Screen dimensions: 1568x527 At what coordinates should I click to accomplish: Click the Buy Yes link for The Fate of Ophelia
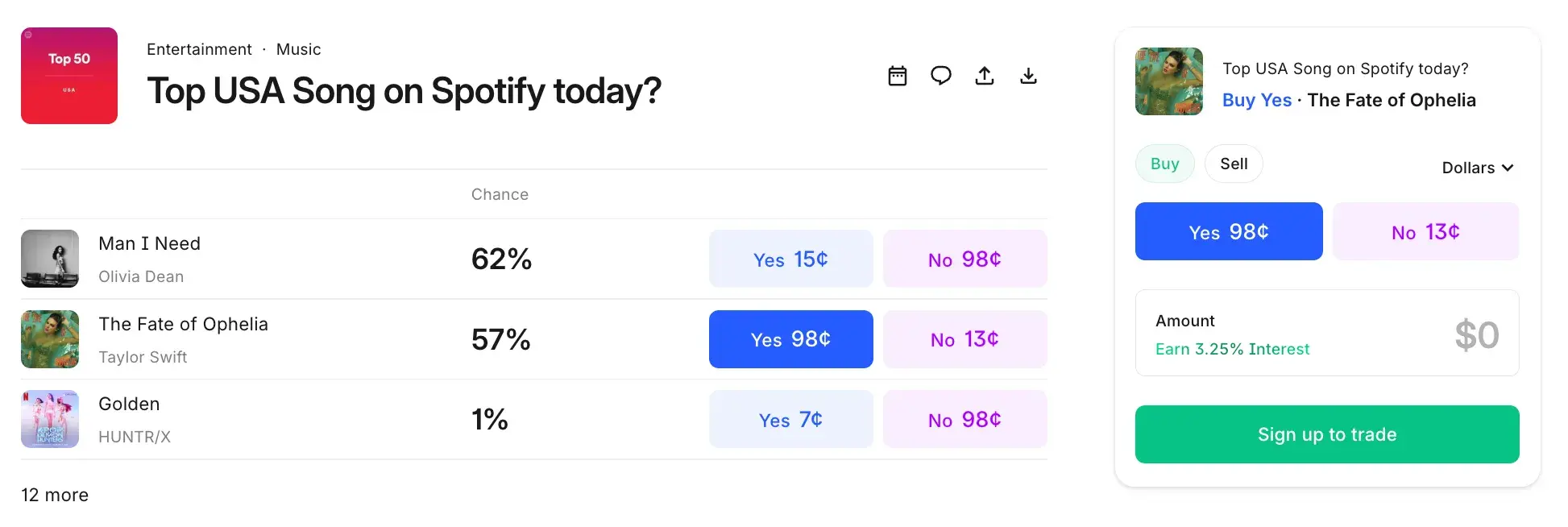(x=1256, y=100)
